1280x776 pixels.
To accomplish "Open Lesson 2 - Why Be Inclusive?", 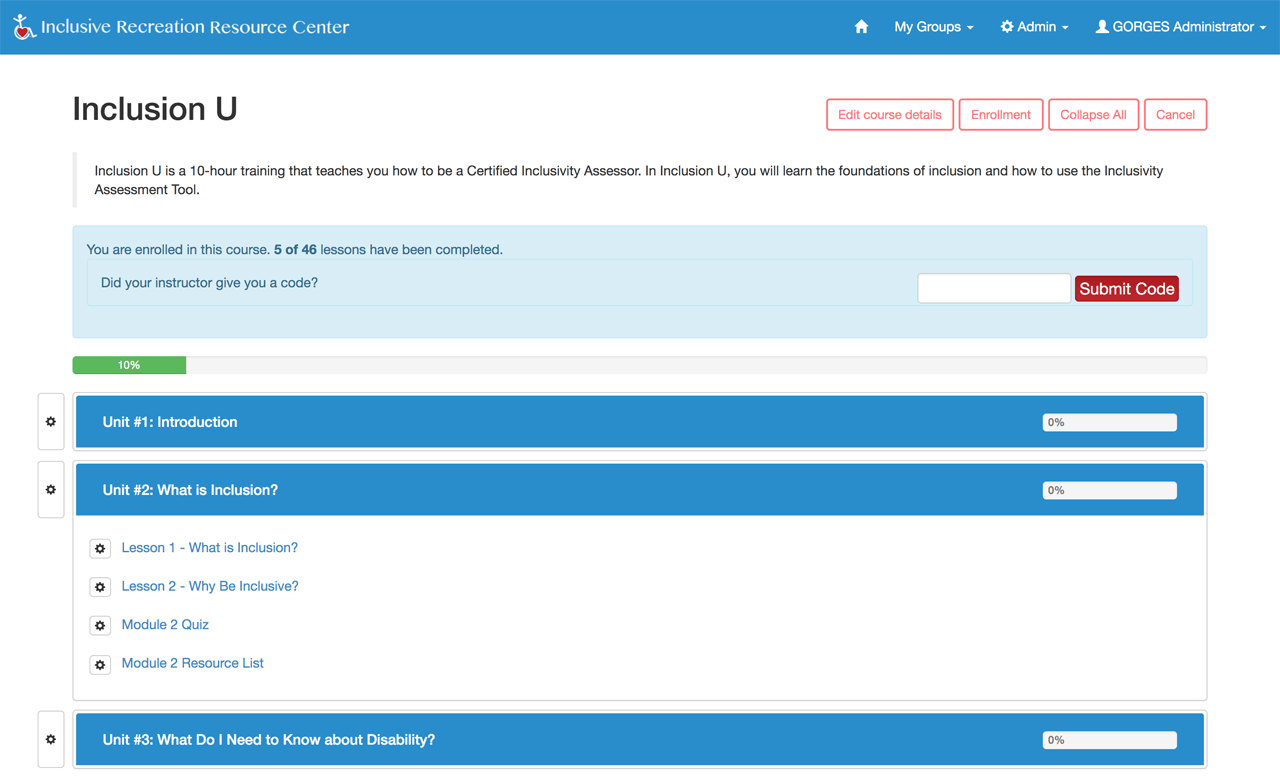I will pos(210,586).
